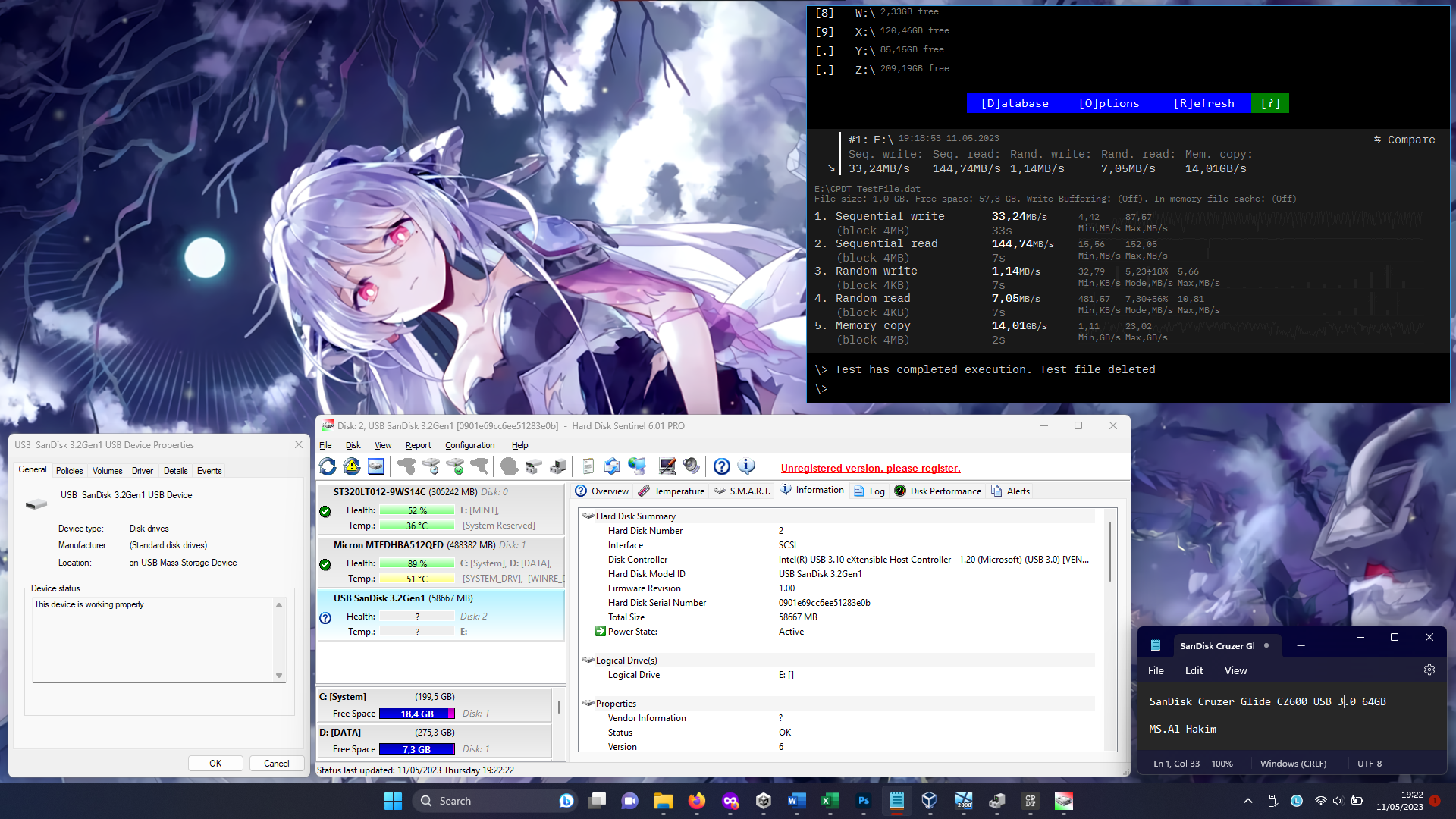Click the [O]ptions button in CPDT
Image resolution: width=1456 pixels, height=819 pixels.
1109,103
